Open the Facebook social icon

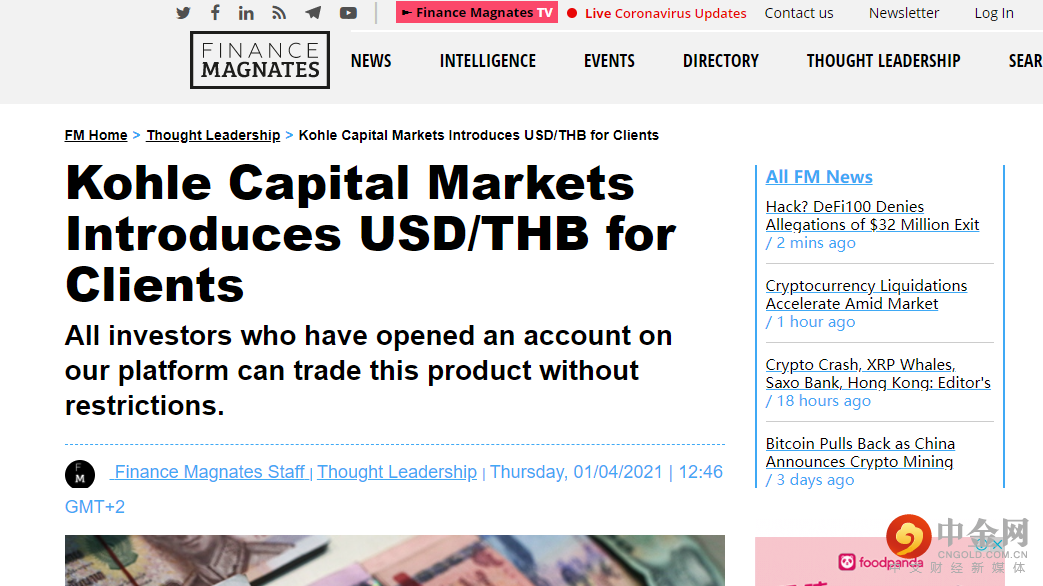coord(215,13)
